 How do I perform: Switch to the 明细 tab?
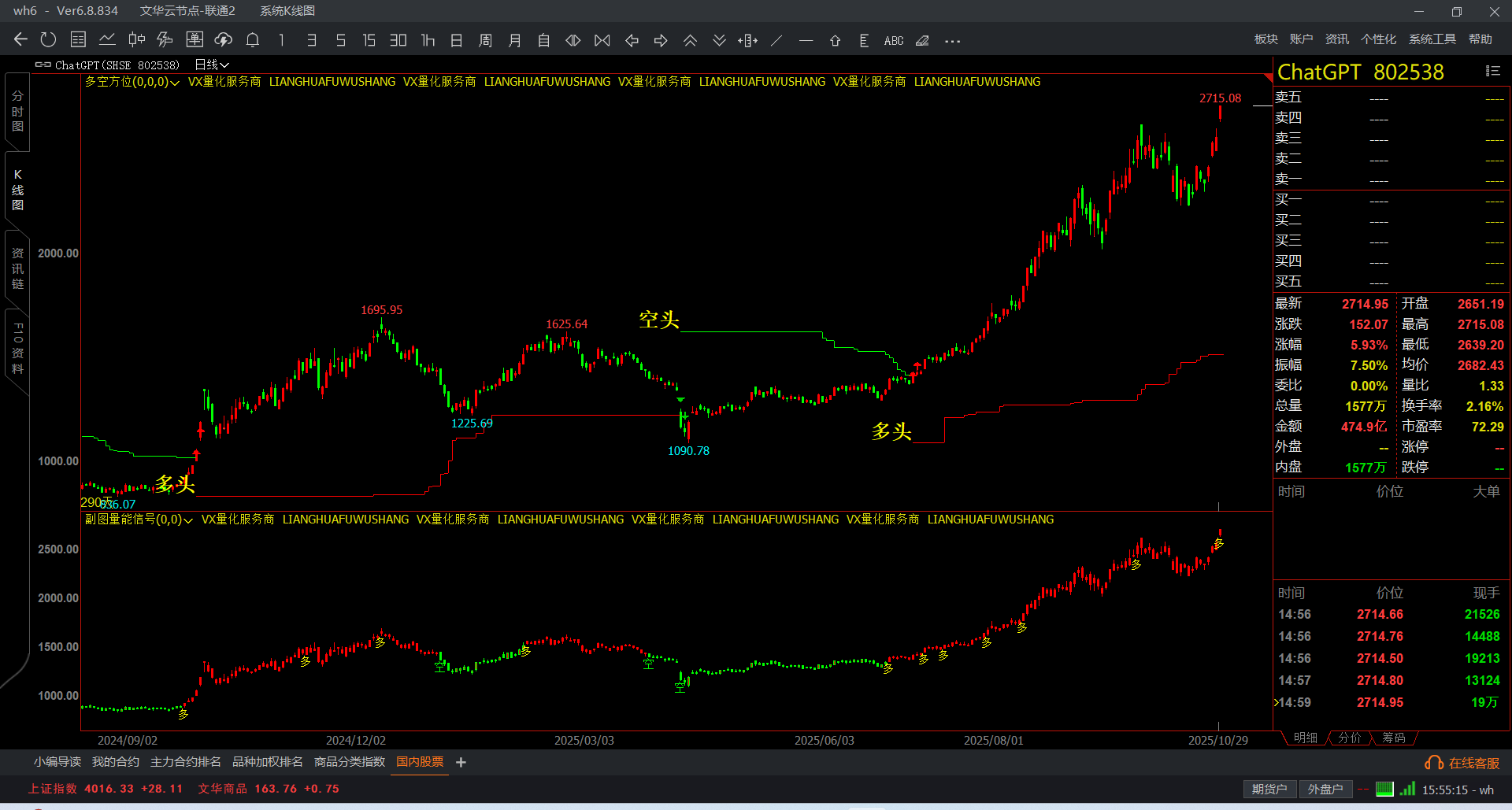[x=1306, y=738]
